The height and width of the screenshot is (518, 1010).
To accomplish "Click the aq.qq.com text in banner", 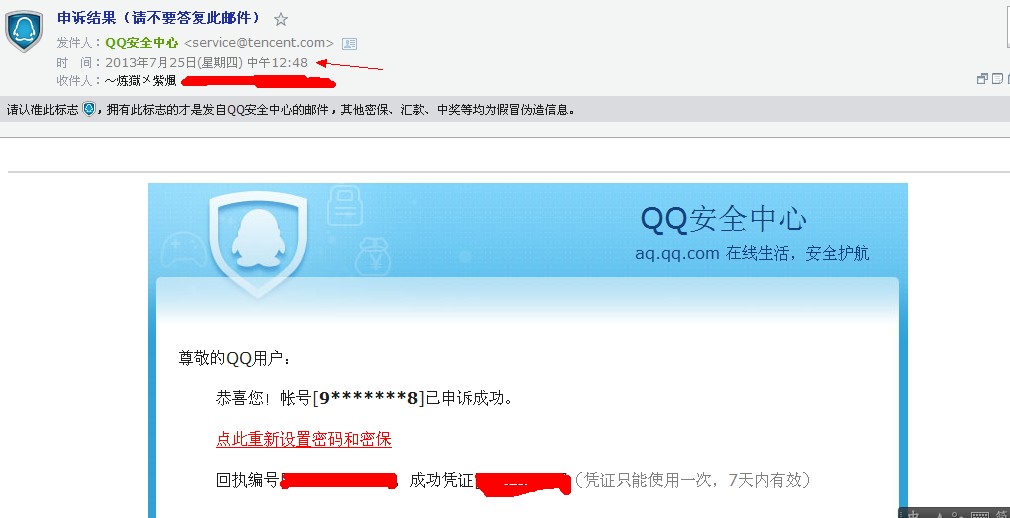I will point(677,253).
